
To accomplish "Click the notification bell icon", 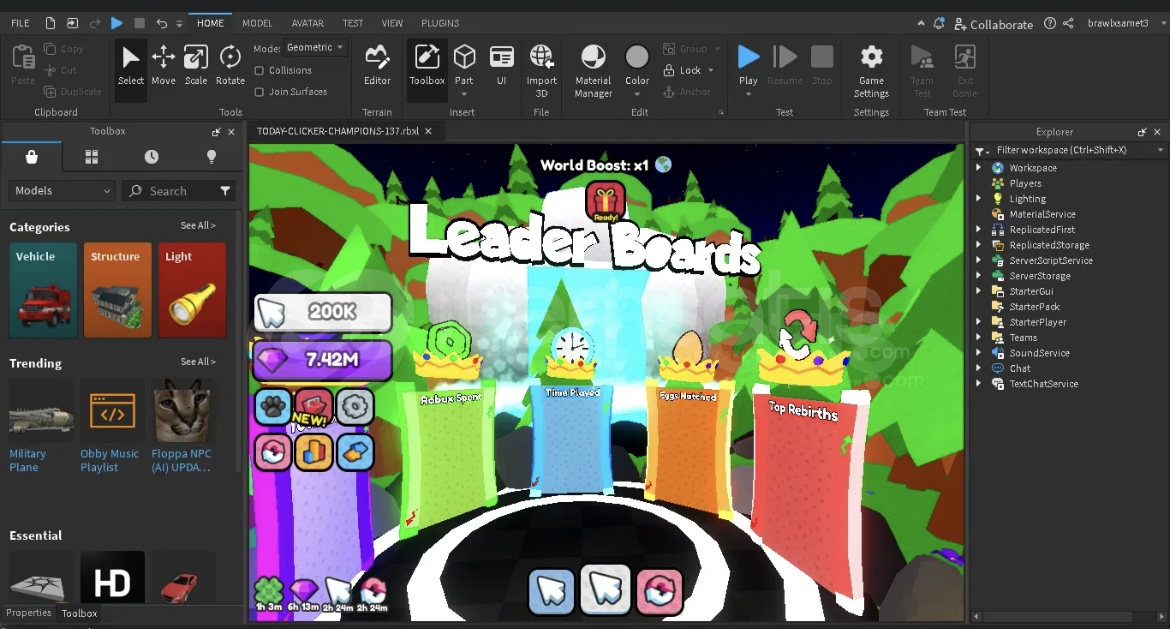I will coord(939,24).
